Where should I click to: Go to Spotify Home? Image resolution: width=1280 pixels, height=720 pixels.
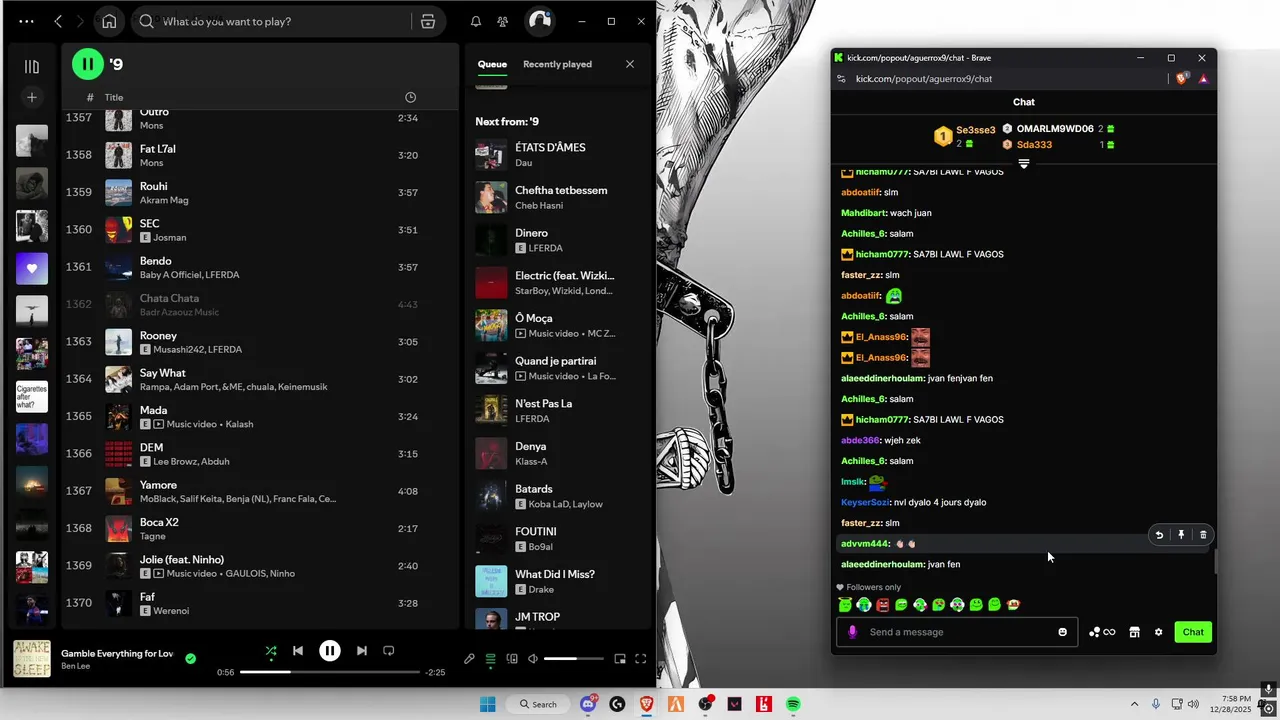(109, 21)
